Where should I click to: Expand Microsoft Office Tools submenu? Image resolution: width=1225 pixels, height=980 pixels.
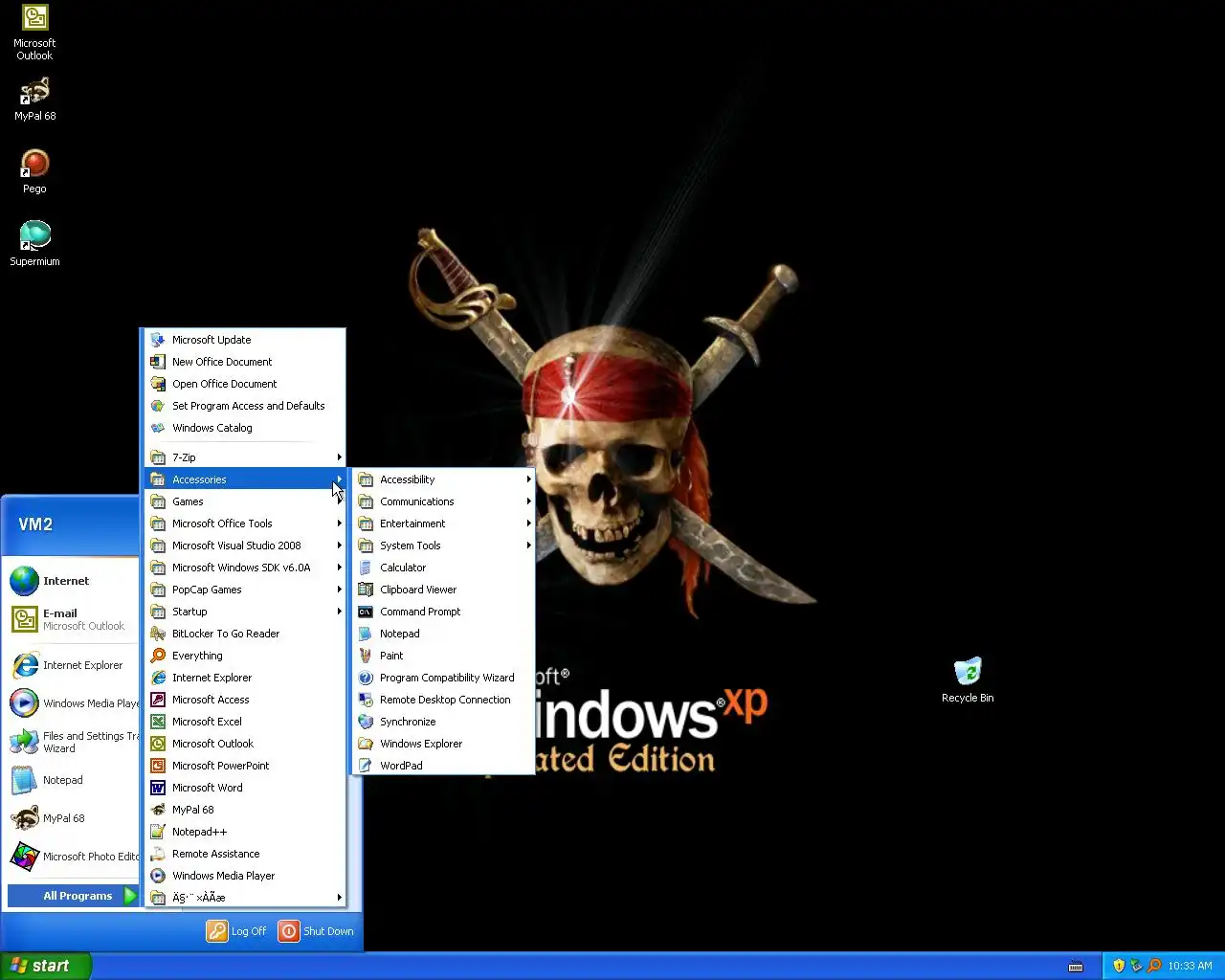click(245, 523)
